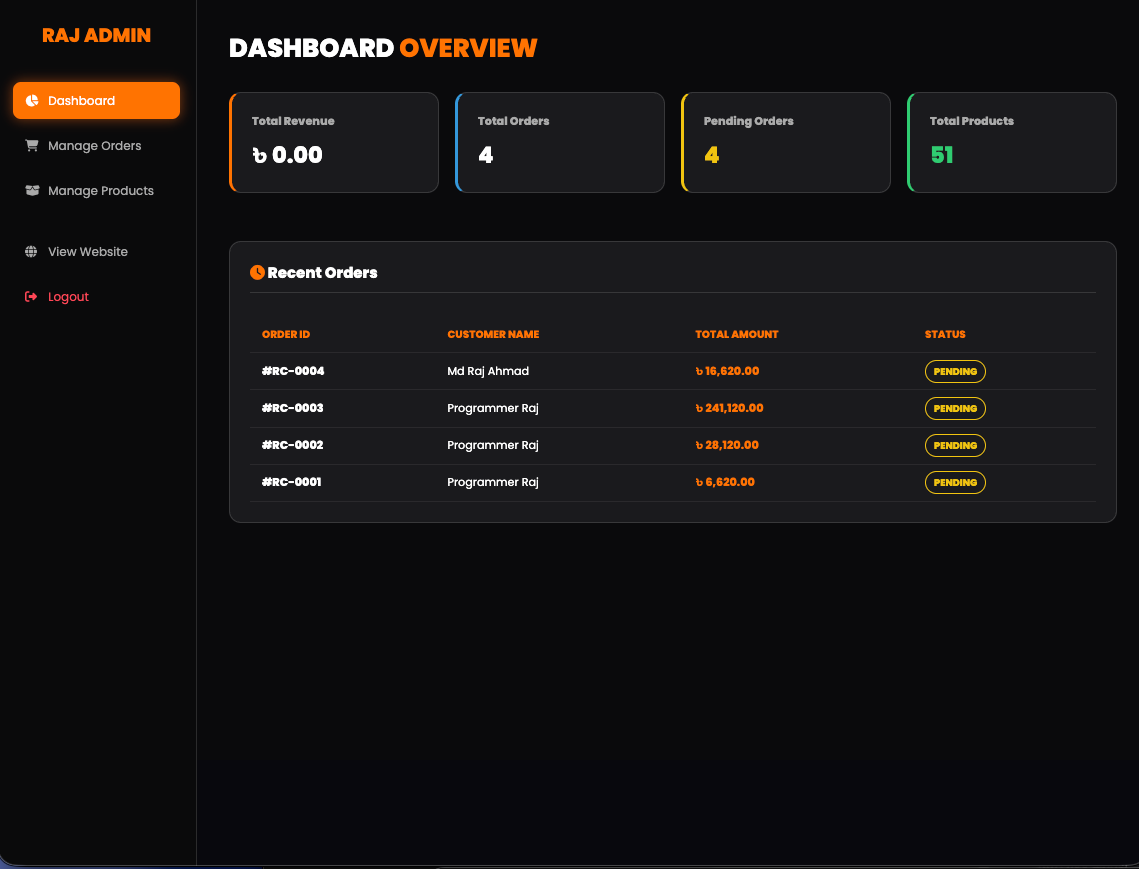Click the TOTAL AMOUNT column header
This screenshot has height=869, width=1139.
click(x=737, y=334)
